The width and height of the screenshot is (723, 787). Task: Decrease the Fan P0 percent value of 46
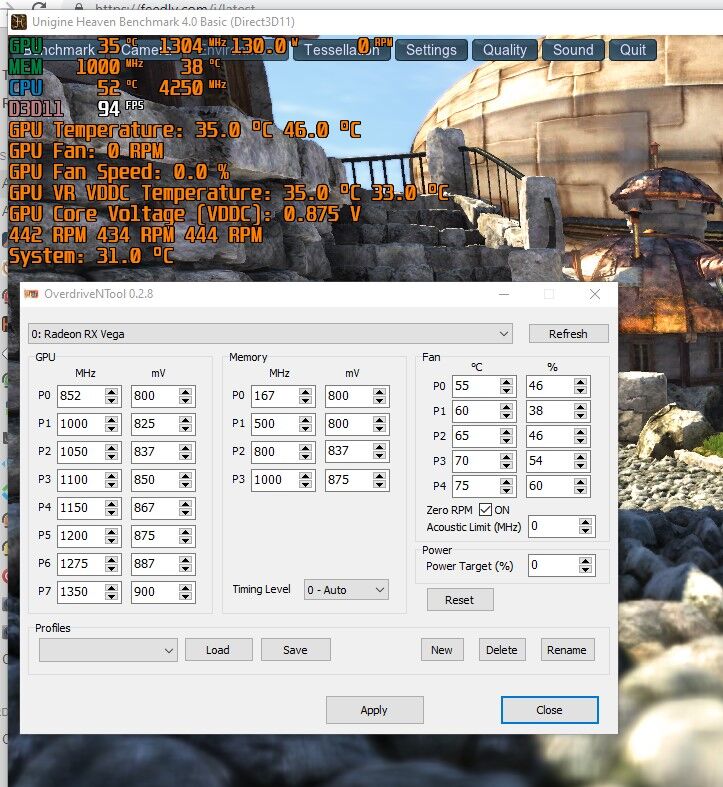[x=580, y=390]
